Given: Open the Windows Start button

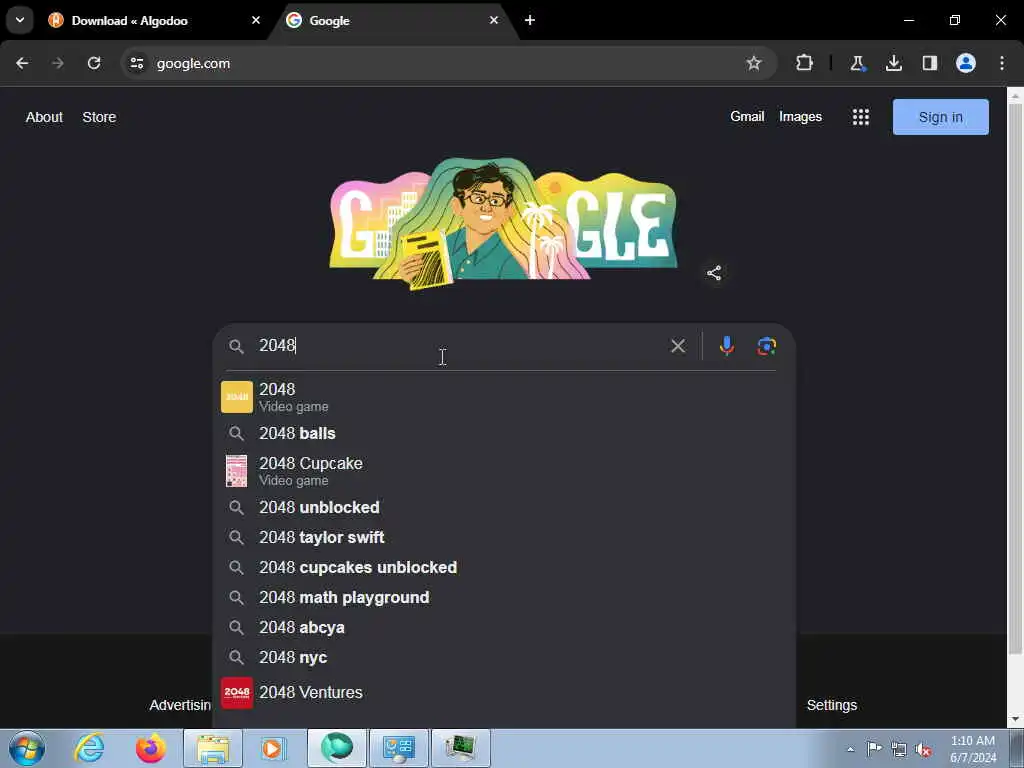Looking at the screenshot, I should pyautogui.click(x=27, y=748).
